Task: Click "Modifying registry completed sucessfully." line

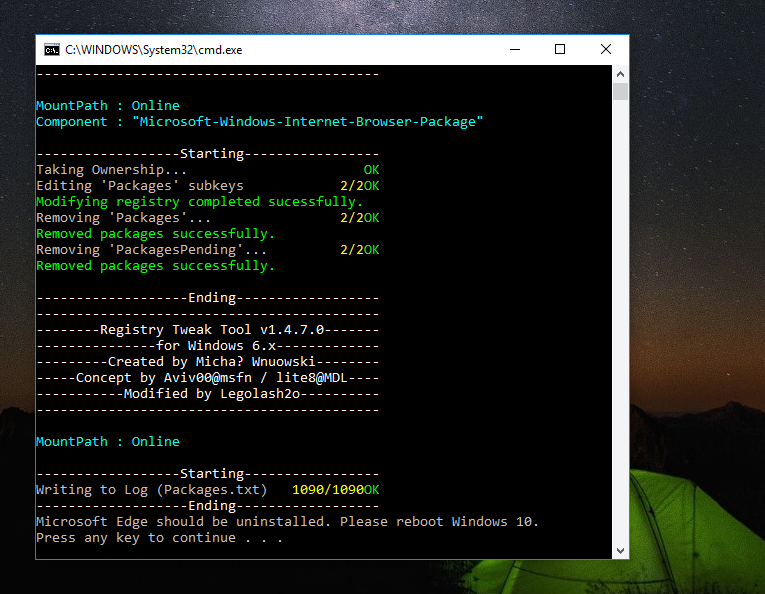Action: click(200, 202)
